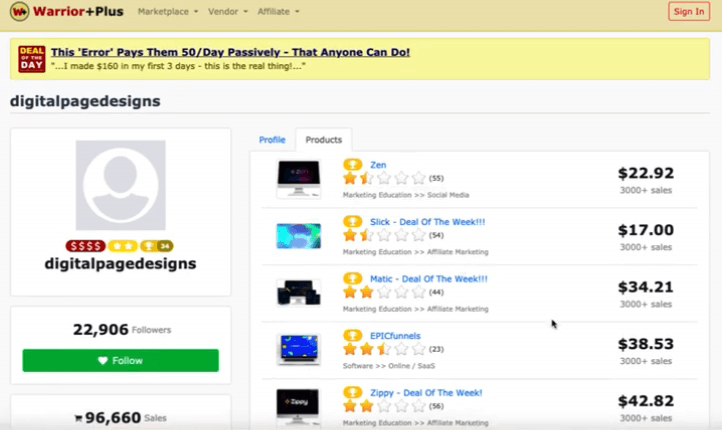Click the digitalpagedesigns page heading

[x=85, y=101]
